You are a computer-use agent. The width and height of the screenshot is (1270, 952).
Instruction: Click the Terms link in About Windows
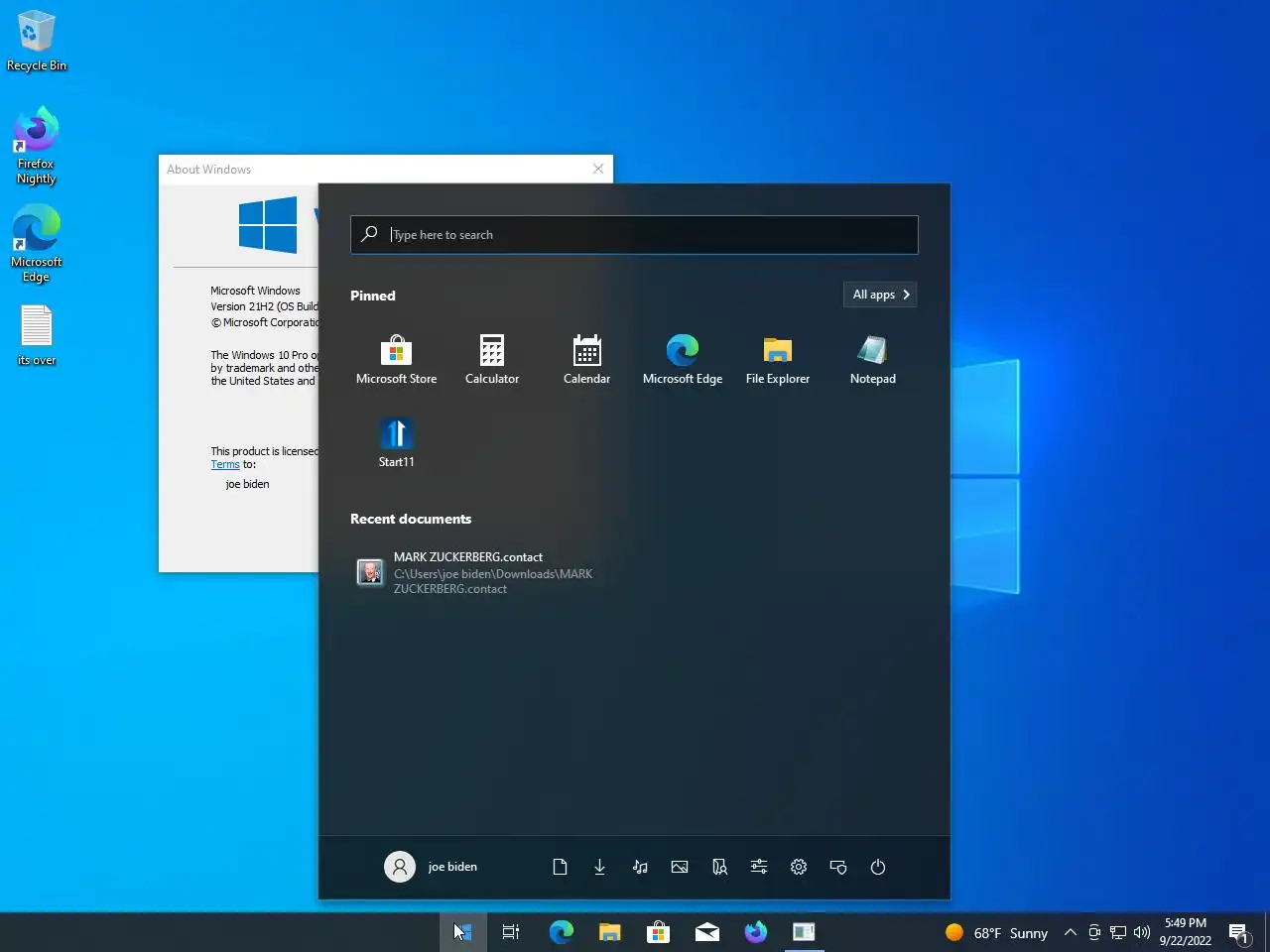point(225,464)
